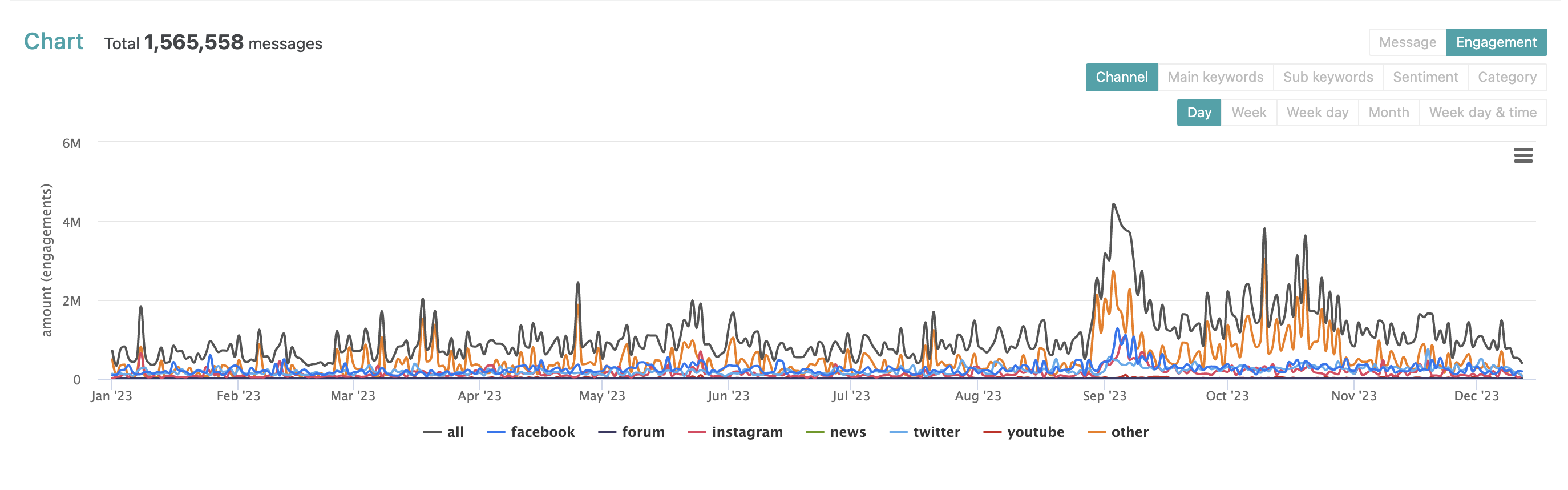Switch to Message view
The width and height of the screenshot is (1568, 490).
point(1407,42)
